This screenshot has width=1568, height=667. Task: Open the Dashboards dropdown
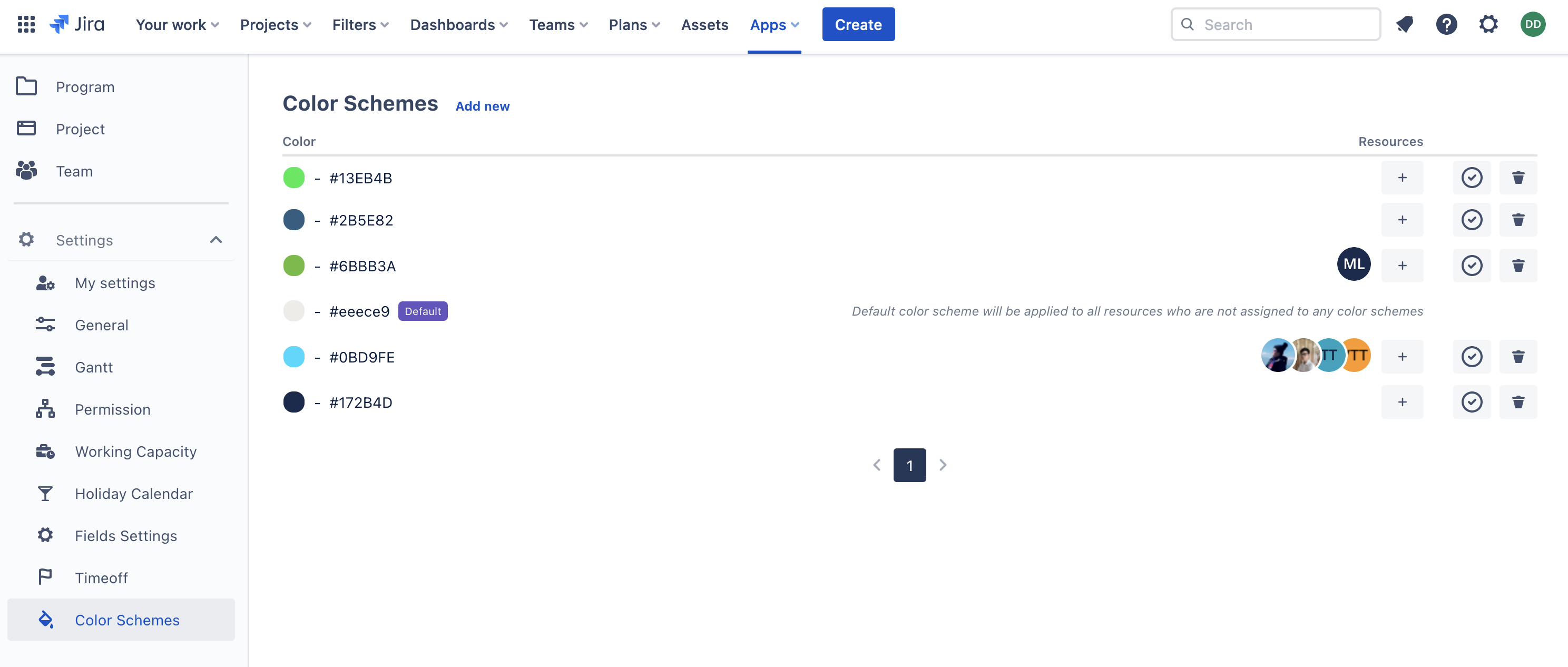[x=458, y=25]
